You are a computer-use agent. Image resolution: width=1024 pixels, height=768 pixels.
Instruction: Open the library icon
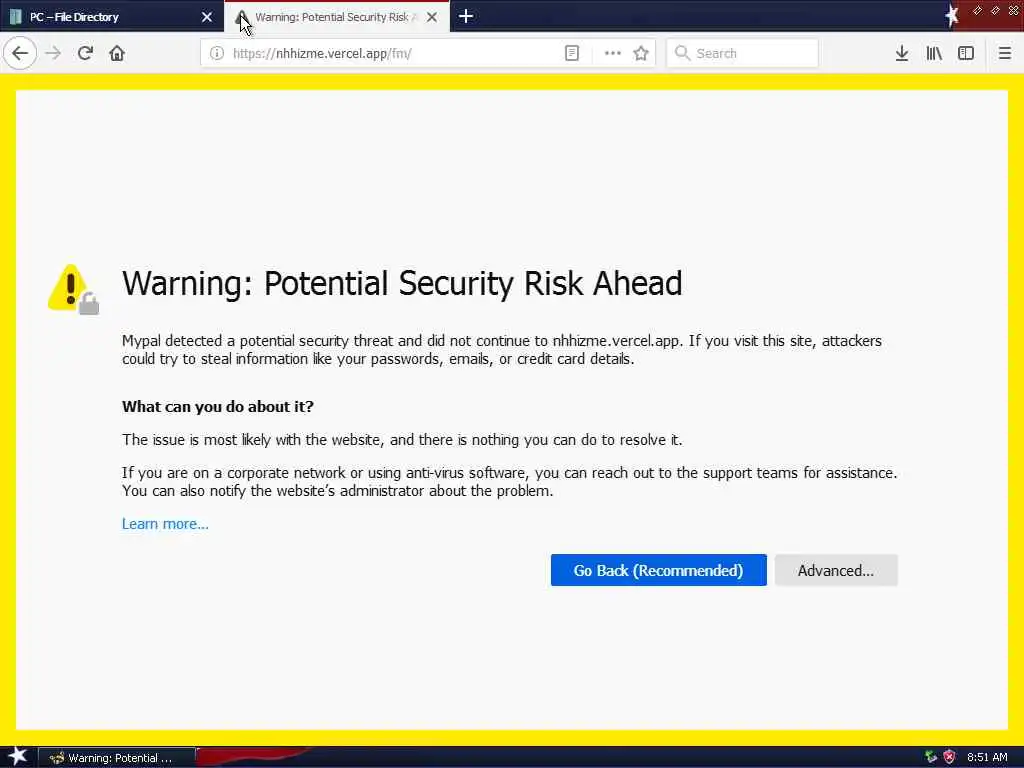pyautogui.click(x=934, y=53)
